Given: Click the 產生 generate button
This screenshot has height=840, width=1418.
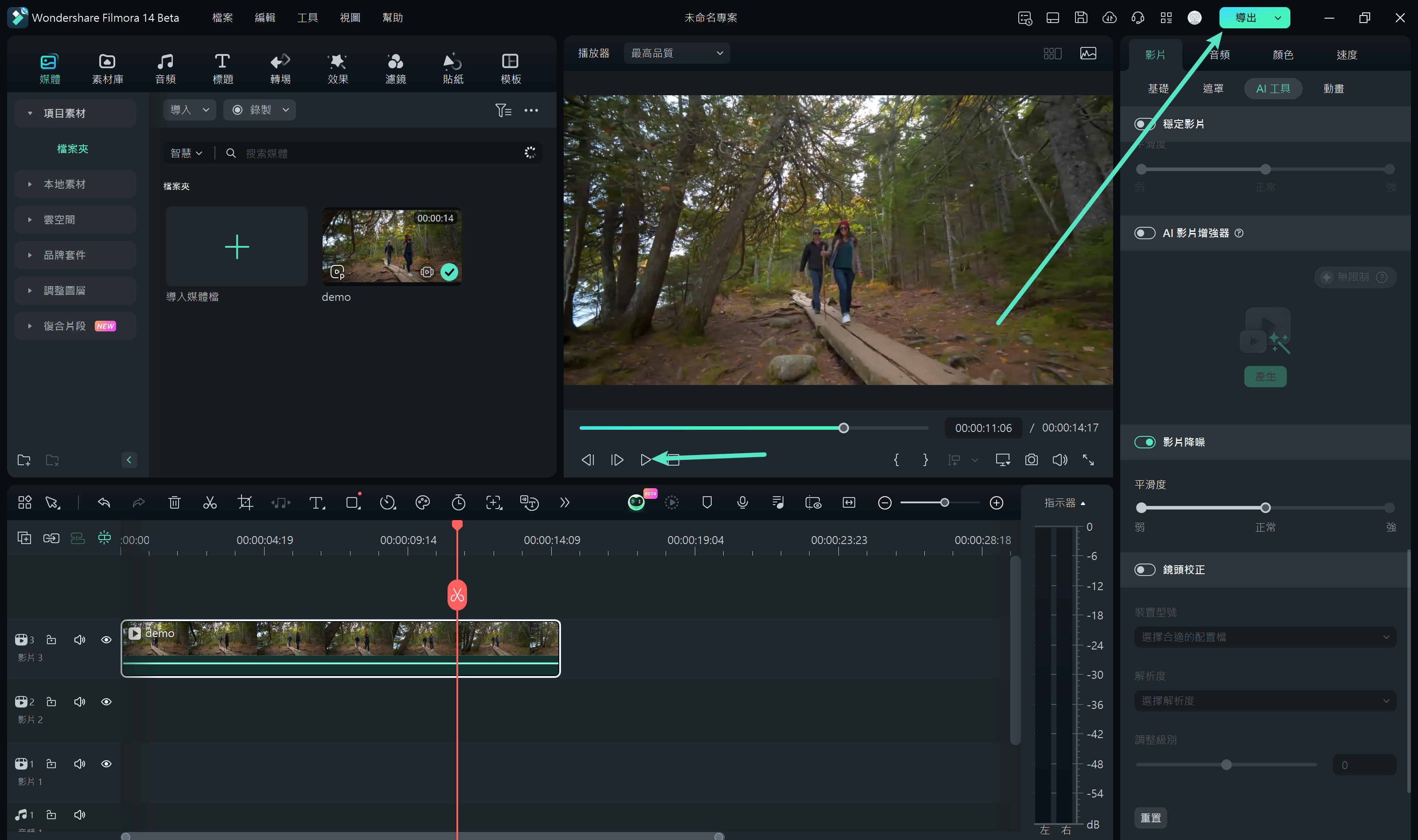Looking at the screenshot, I should [x=1265, y=377].
